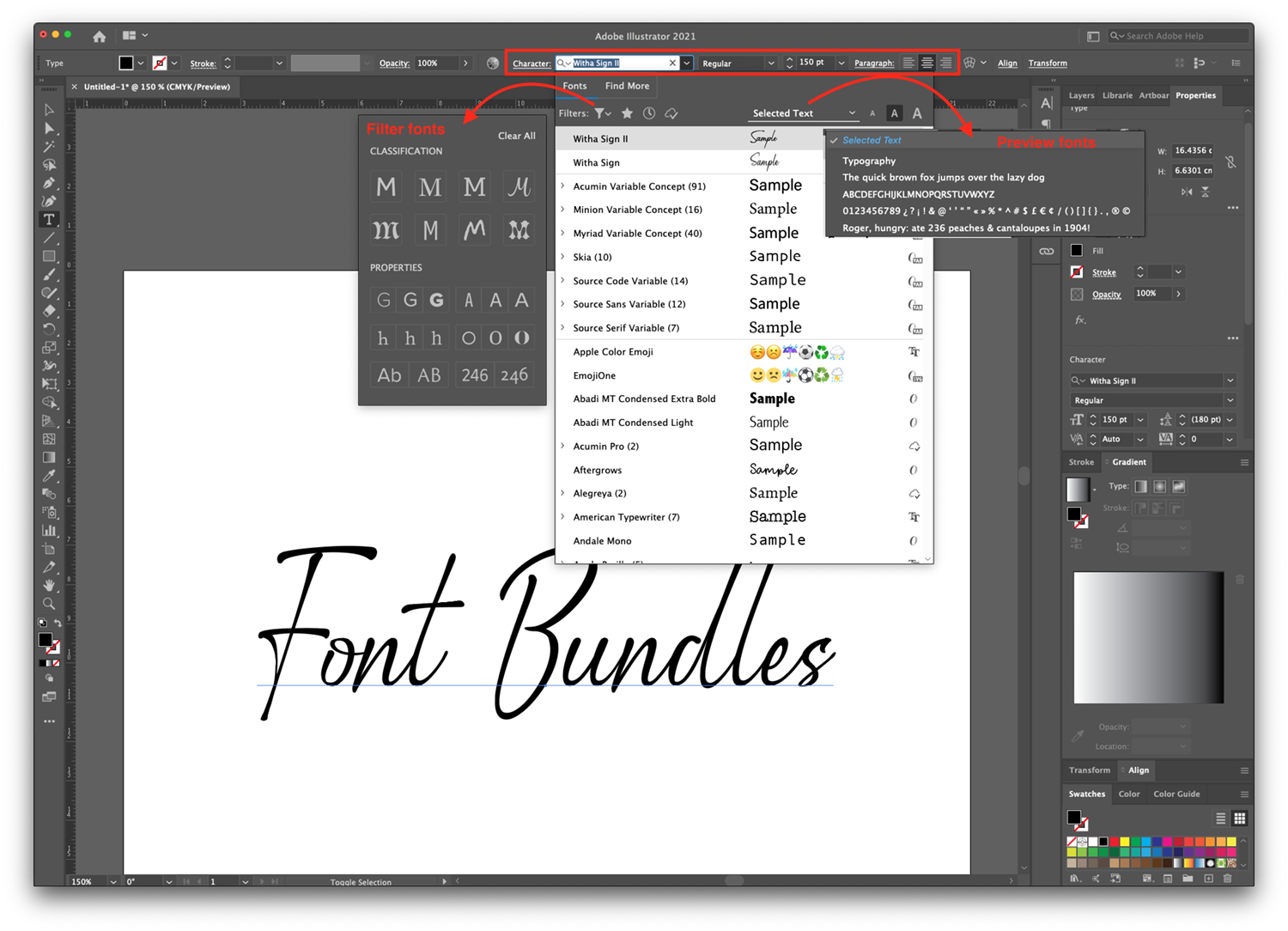Toggle constrain width and height proportions
The width and height of the screenshot is (1288, 931).
coord(1230,161)
